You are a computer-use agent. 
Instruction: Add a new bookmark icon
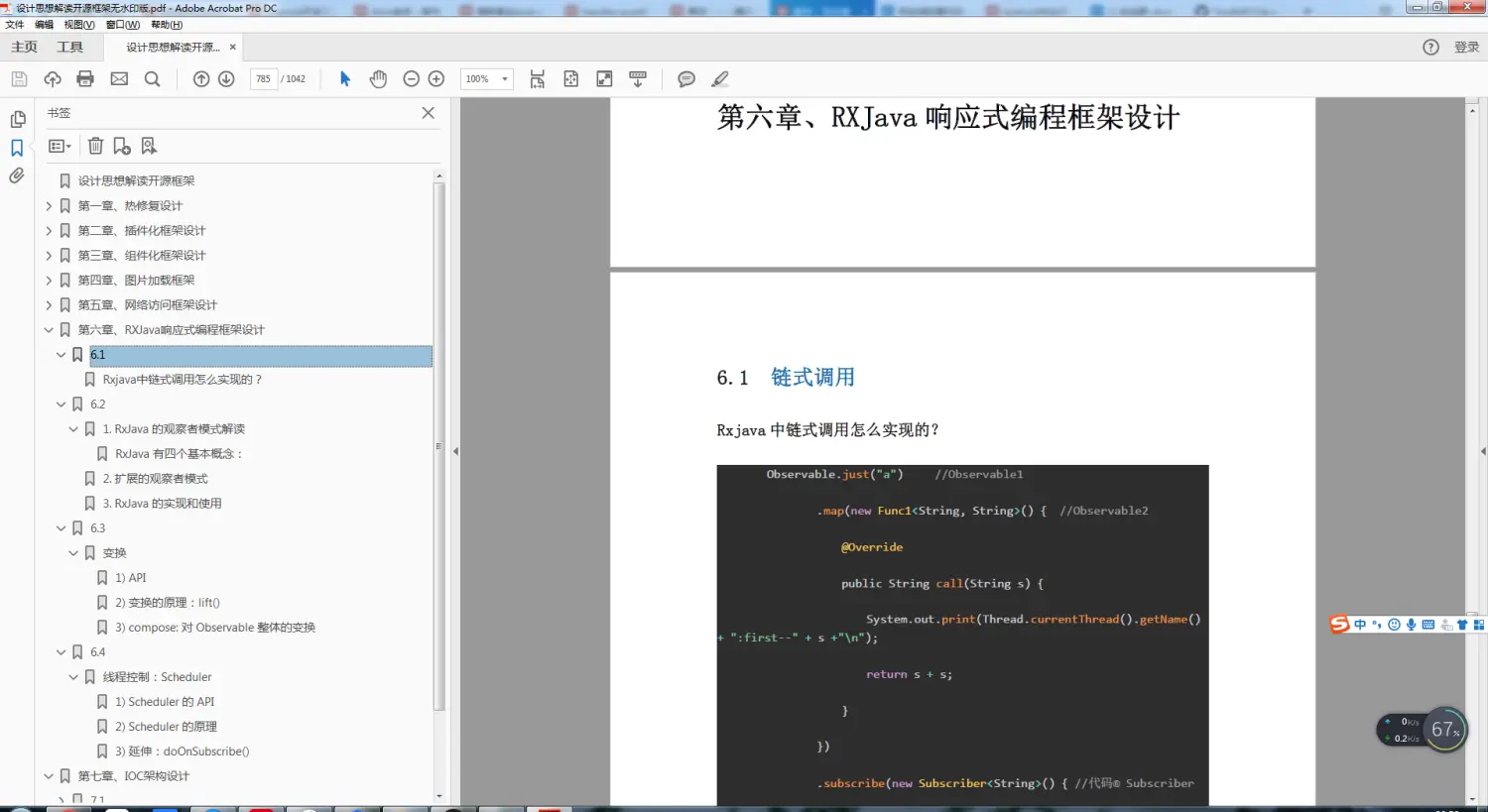click(x=122, y=146)
